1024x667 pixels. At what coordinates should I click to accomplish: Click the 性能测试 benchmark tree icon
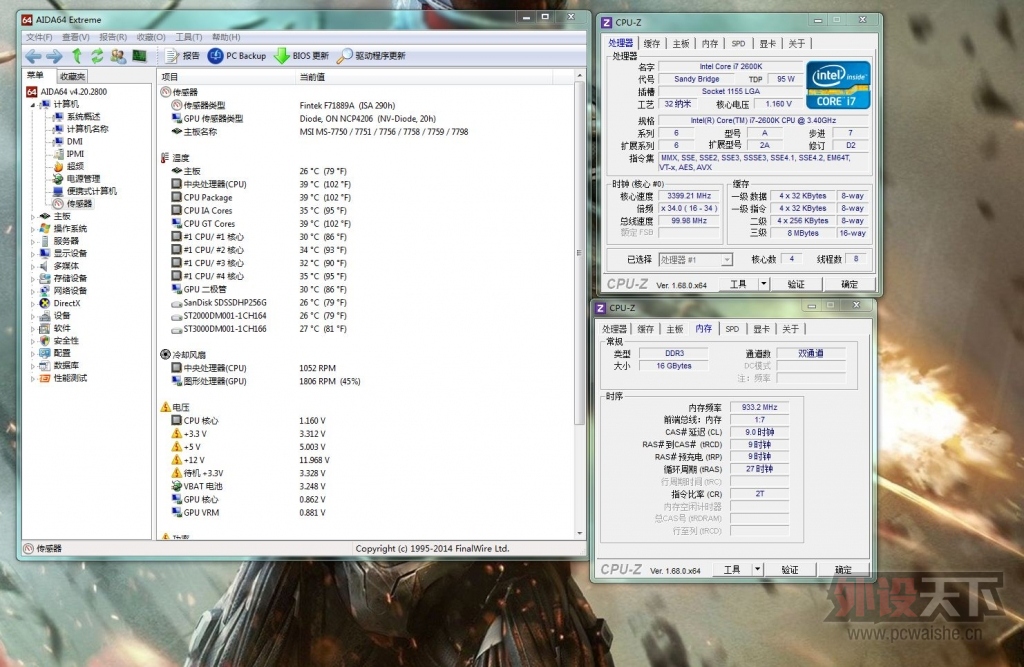(x=44, y=378)
